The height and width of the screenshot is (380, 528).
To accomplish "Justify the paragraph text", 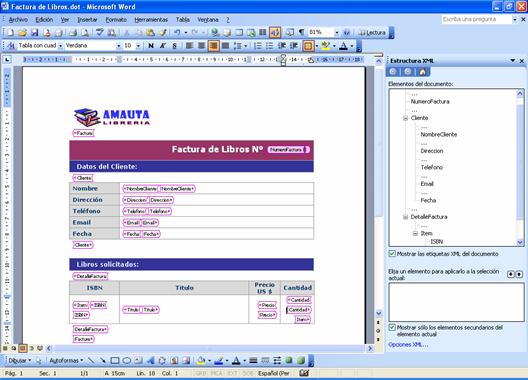I will (x=226, y=45).
